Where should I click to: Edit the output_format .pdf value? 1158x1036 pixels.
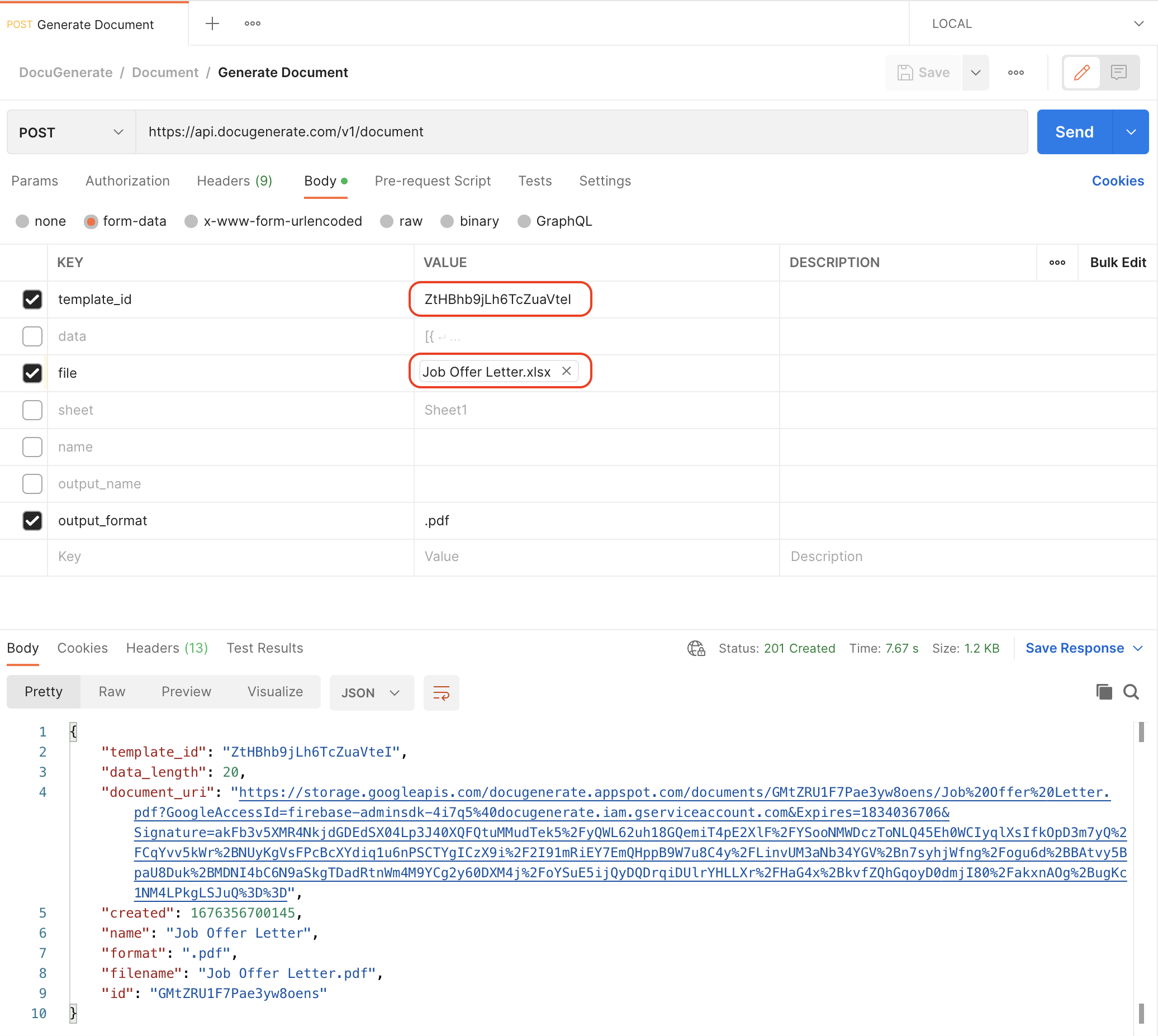click(x=596, y=521)
